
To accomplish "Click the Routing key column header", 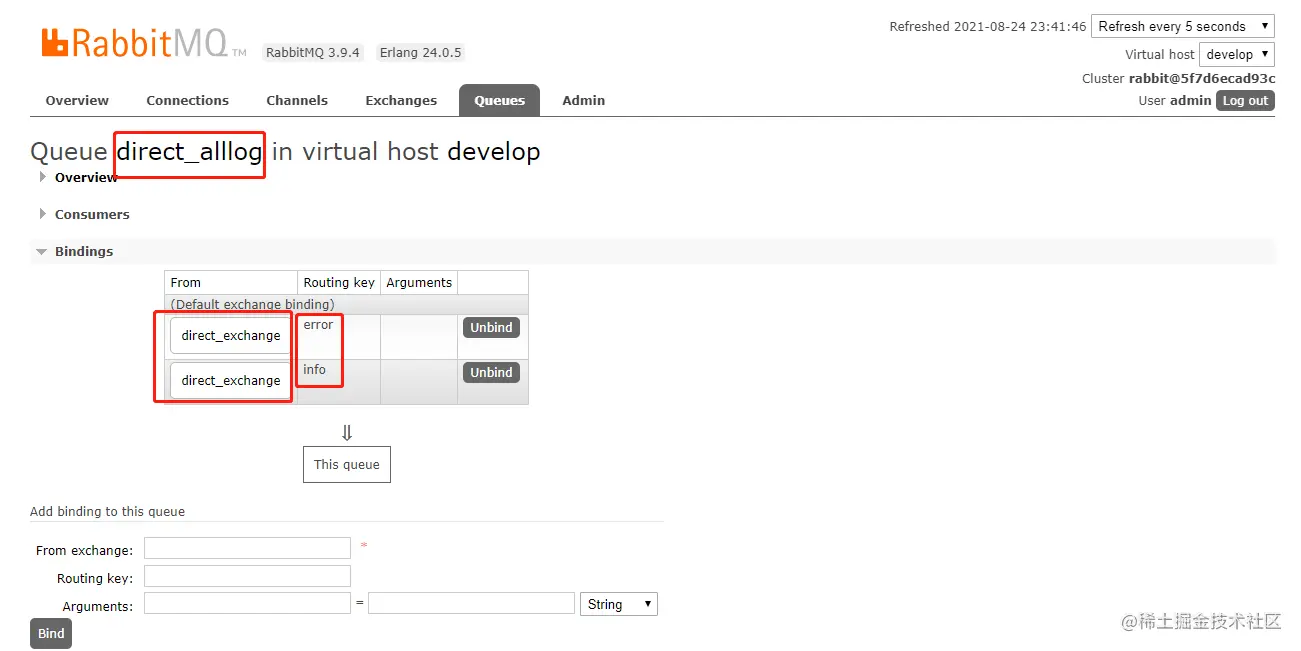I will (x=339, y=282).
